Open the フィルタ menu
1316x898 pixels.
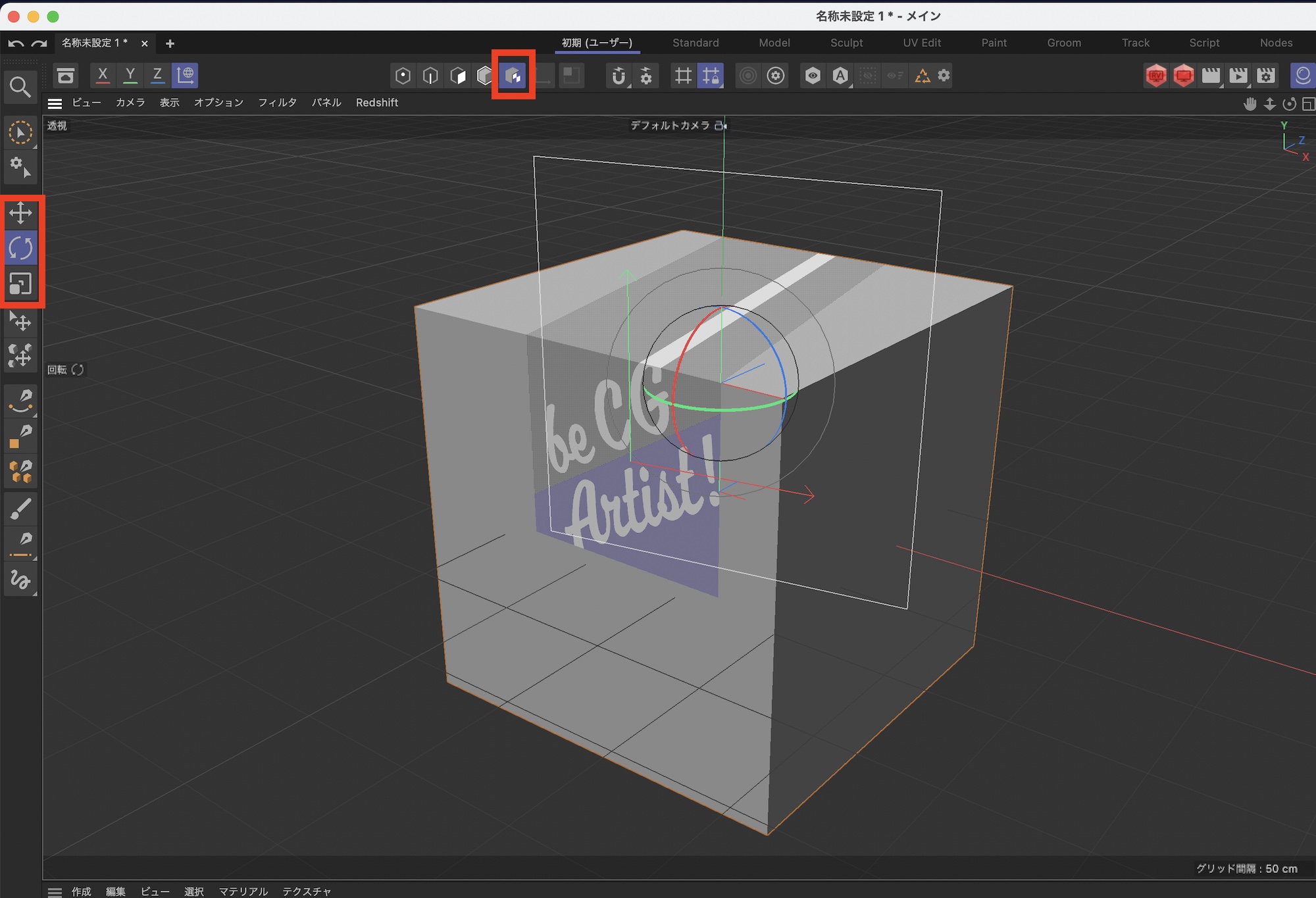click(x=277, y=103)
